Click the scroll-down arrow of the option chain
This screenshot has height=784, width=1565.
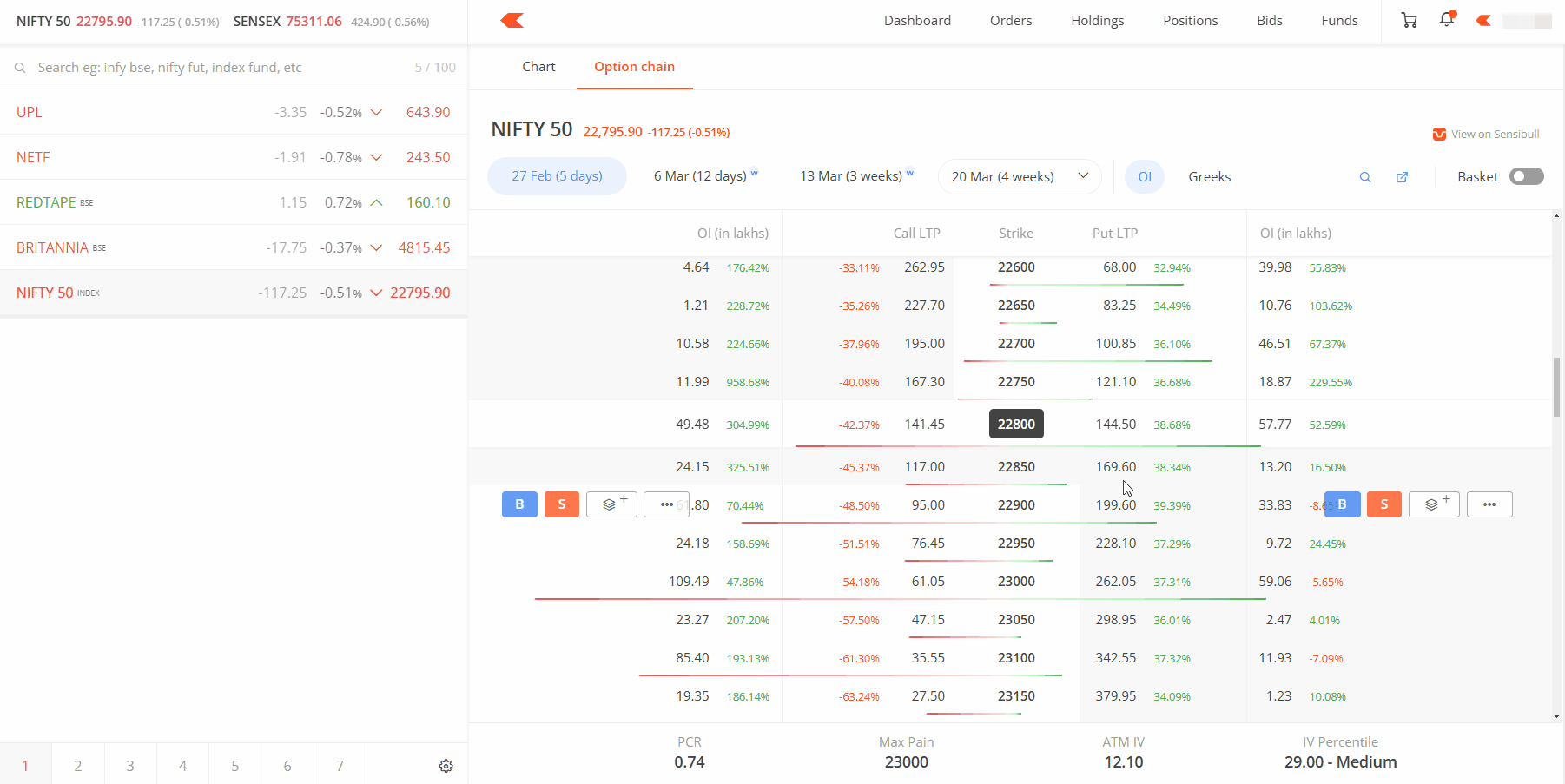(x=1556, y=716)
